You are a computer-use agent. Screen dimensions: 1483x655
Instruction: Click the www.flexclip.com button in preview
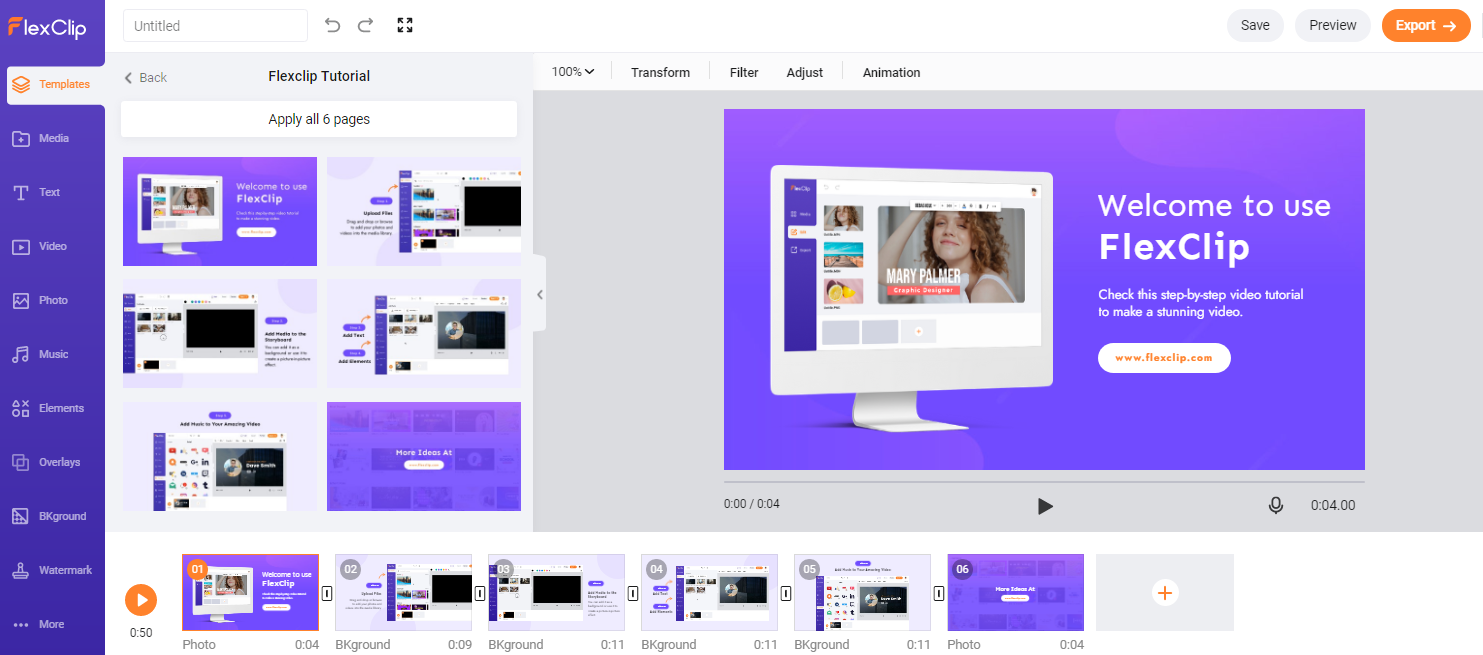1164,357
